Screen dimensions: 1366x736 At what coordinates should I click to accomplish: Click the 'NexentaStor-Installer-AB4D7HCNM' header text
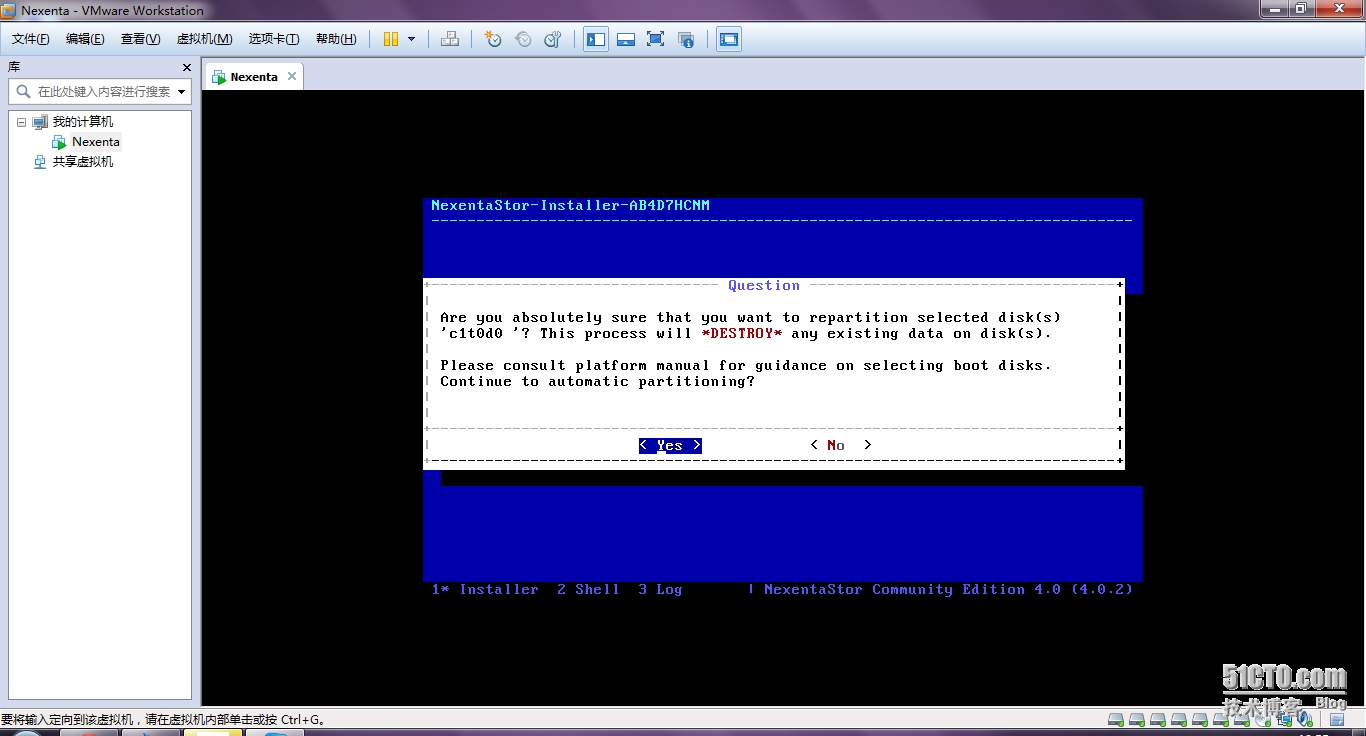570,206
